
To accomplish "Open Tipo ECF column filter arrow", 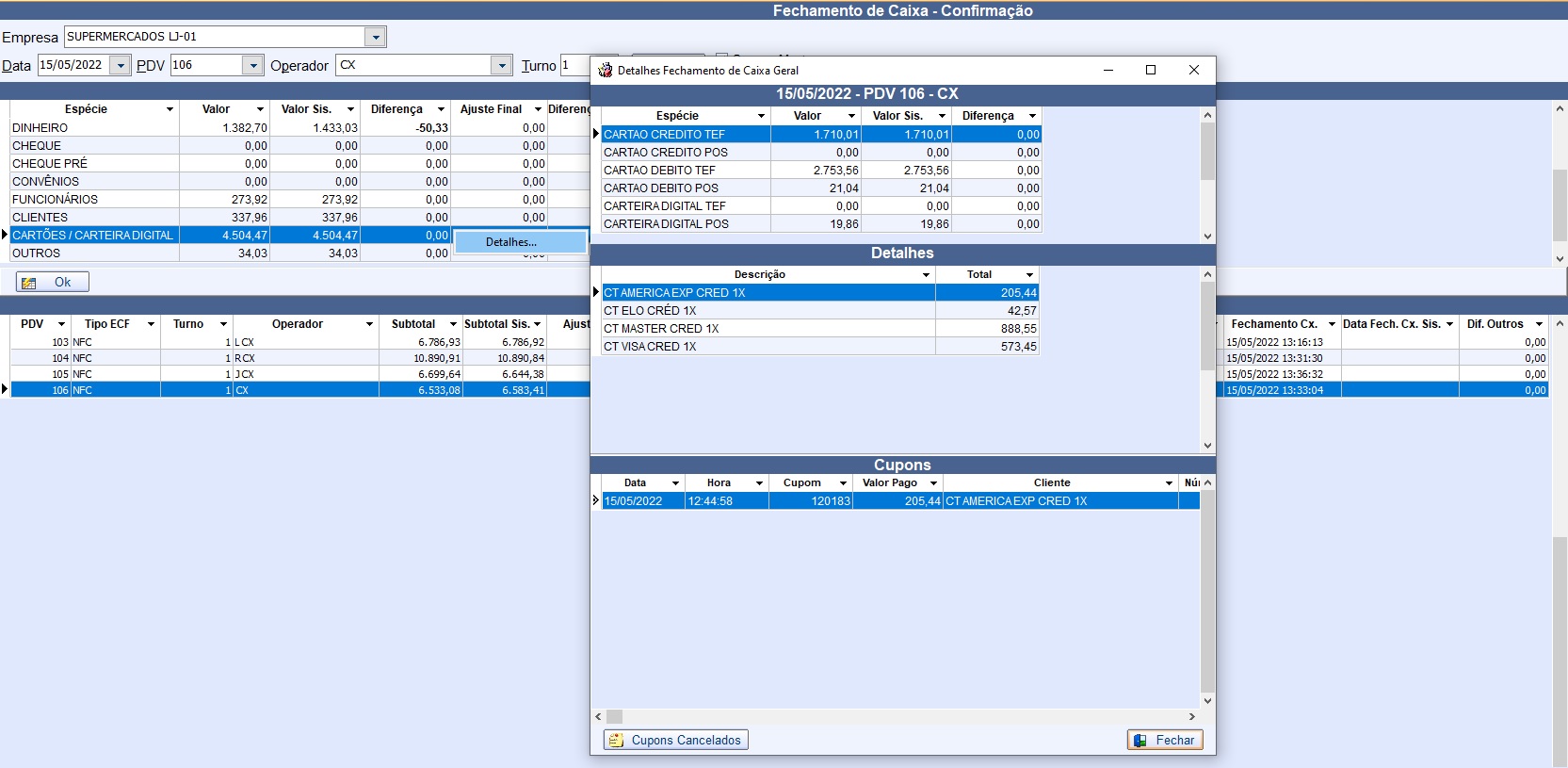I will (151, 324).
